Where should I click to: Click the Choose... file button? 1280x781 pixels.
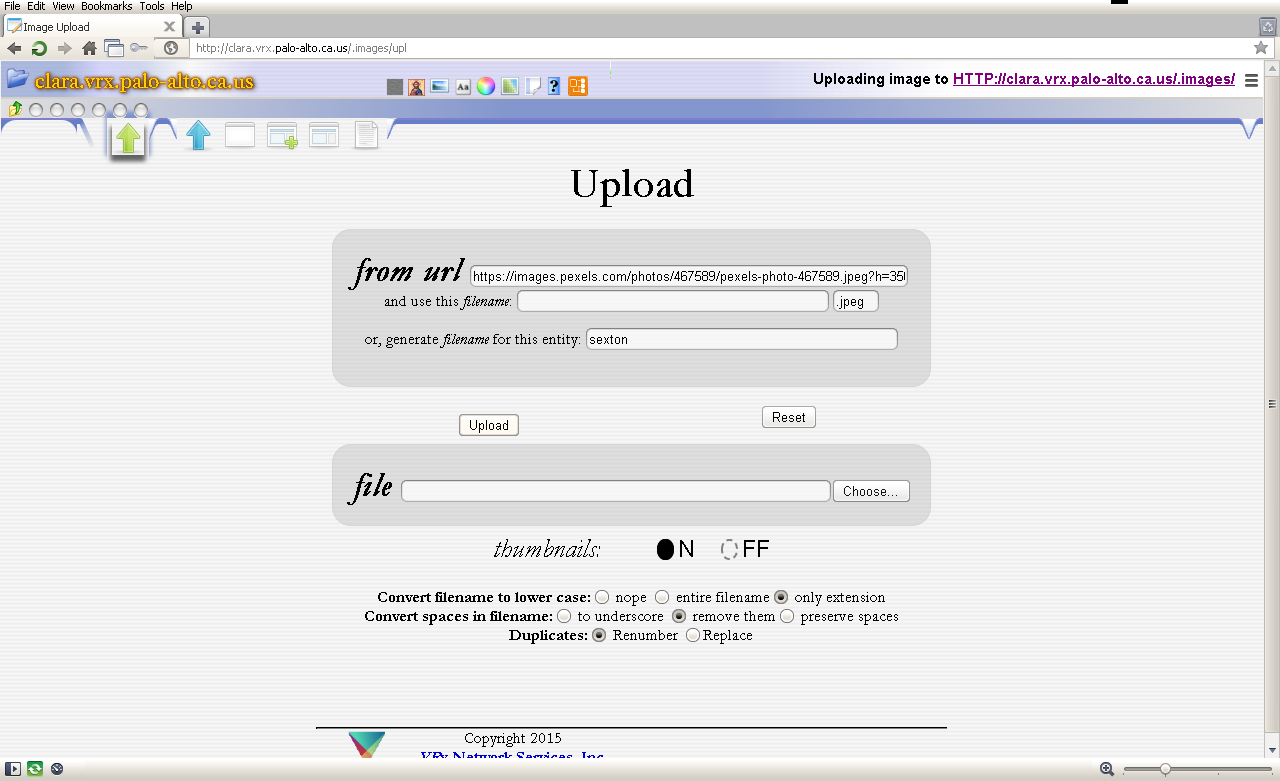(x=871, y=491)
